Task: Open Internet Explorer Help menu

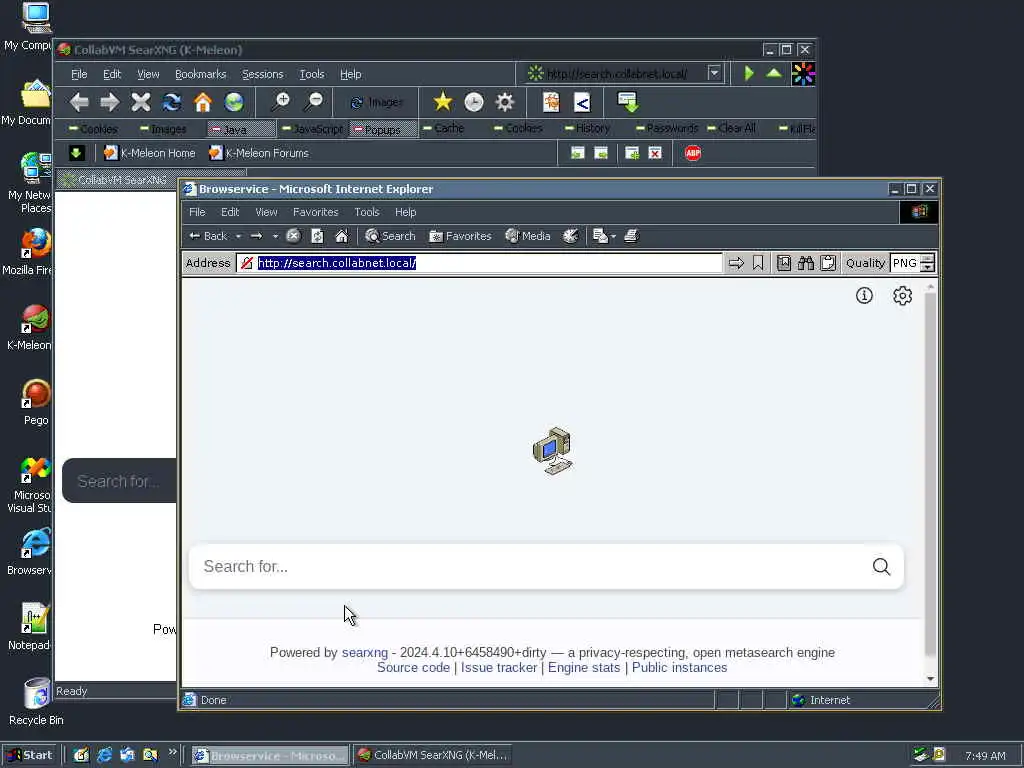Action: point(405,212)
